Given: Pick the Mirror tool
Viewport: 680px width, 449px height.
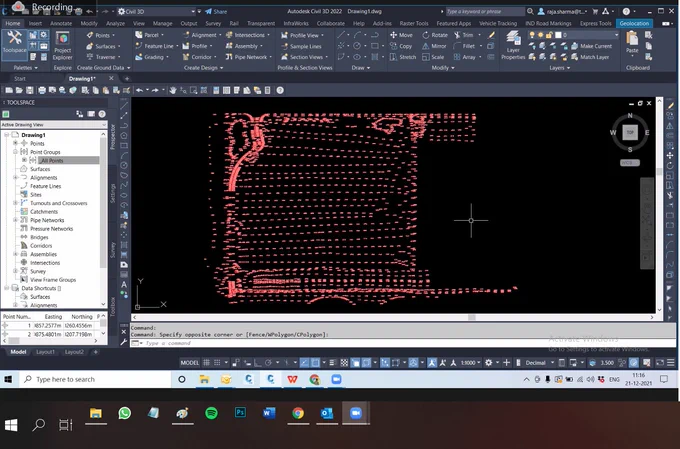Looking at the screenshot, I should click(x=435, y=46).
